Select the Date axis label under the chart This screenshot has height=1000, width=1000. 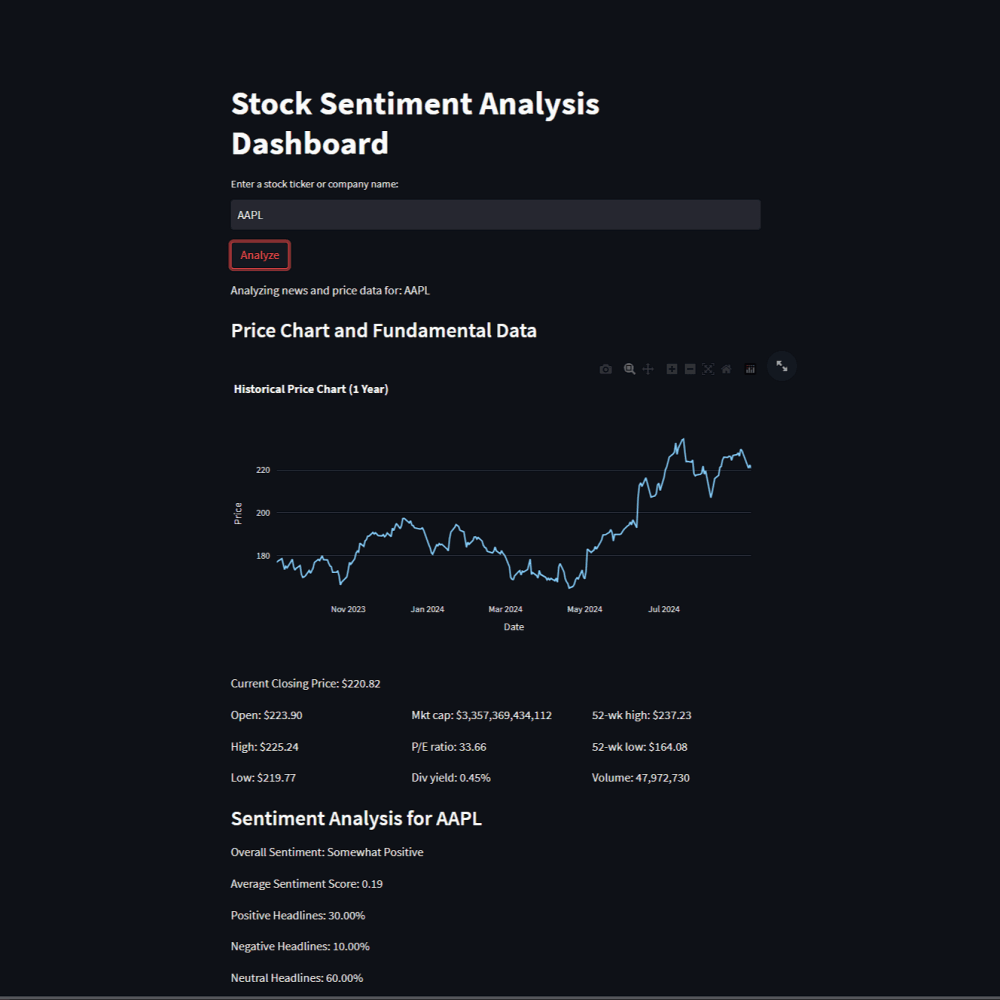coord(513,626)
